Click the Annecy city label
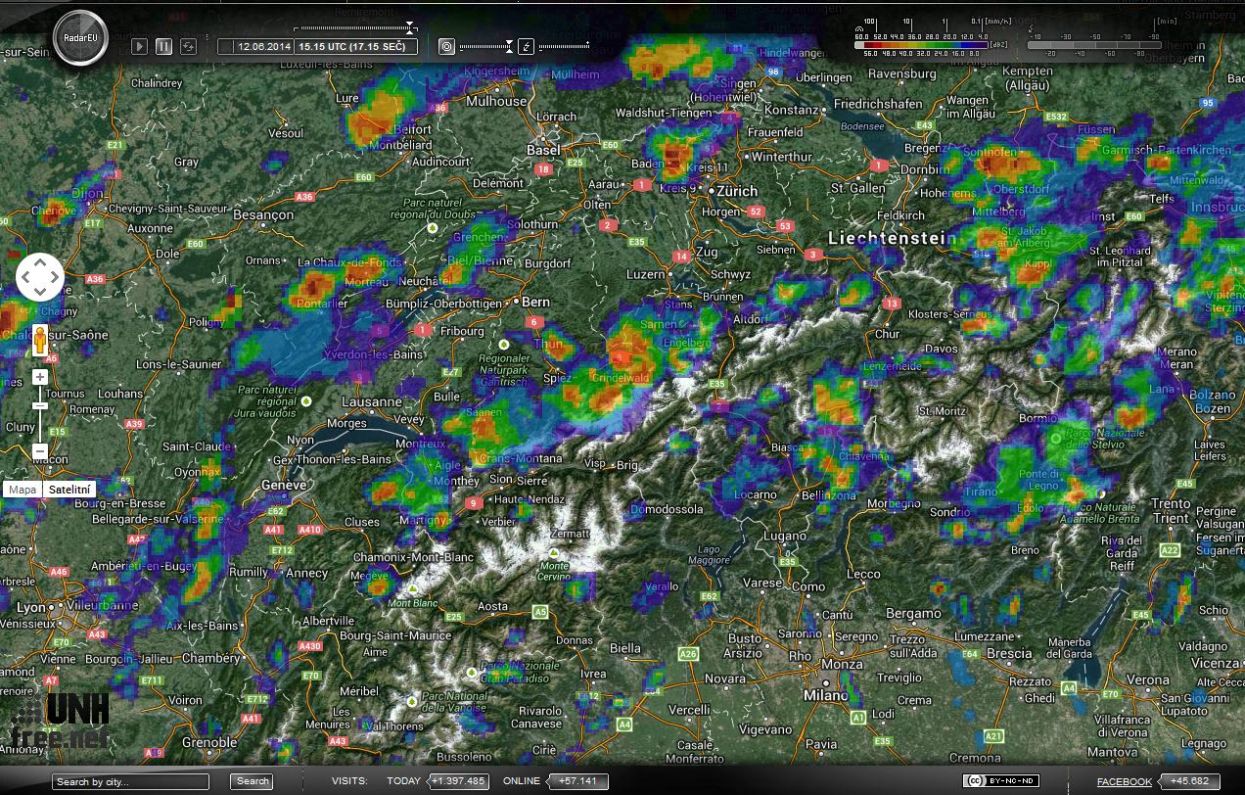1245x795 pixels. pos(307,573)
